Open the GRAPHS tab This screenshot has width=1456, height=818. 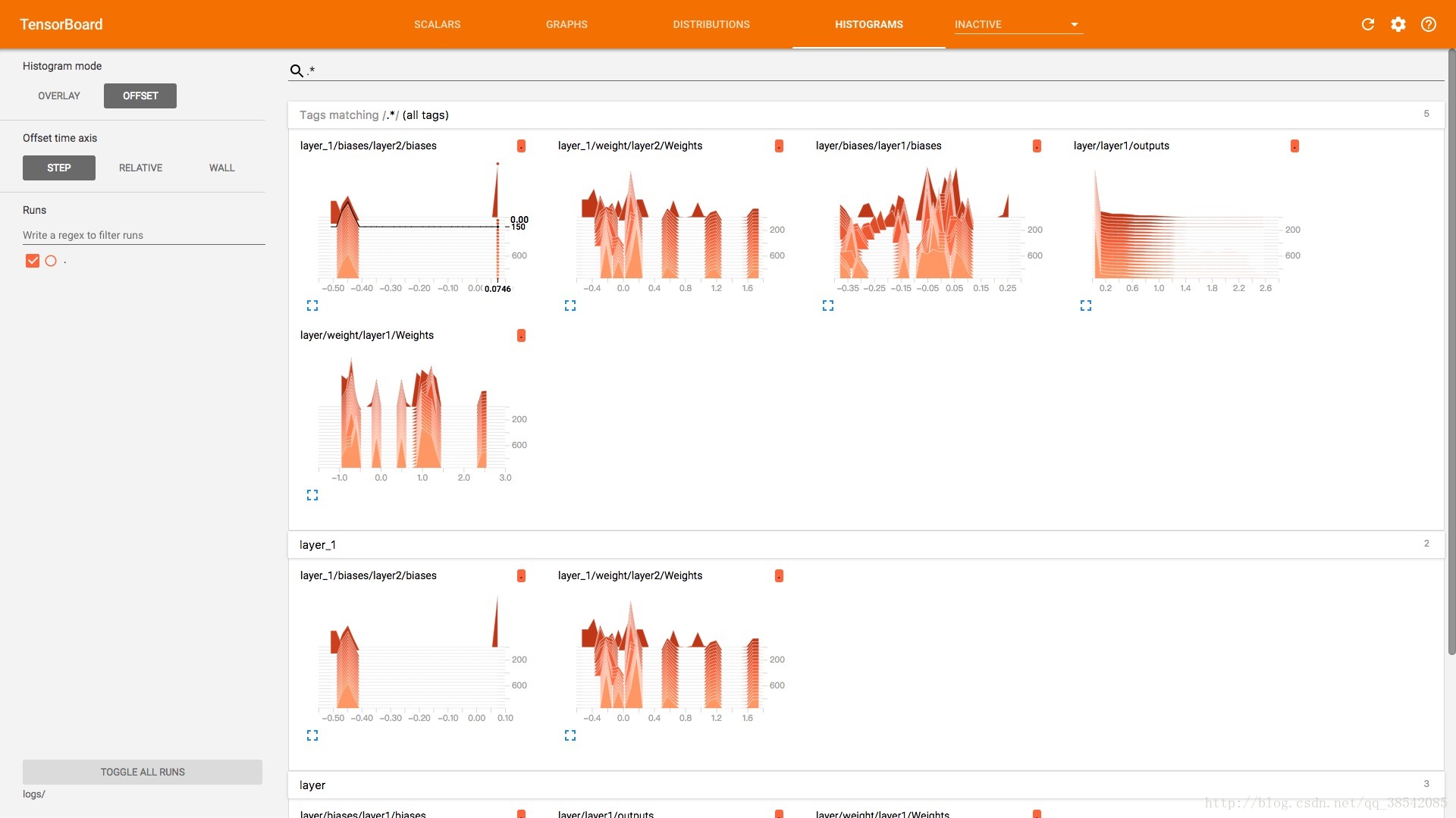(566, 24)
